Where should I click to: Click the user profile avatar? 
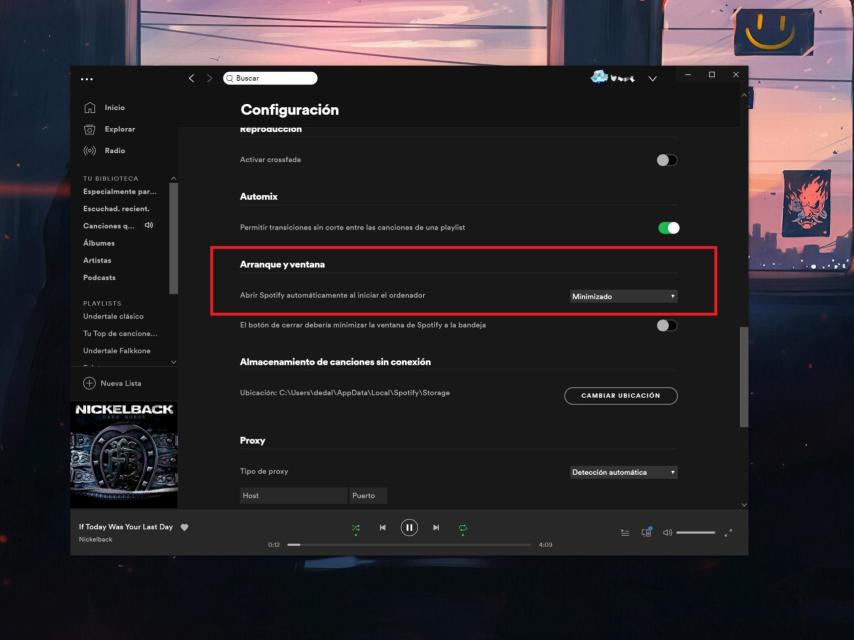[599, 77]
